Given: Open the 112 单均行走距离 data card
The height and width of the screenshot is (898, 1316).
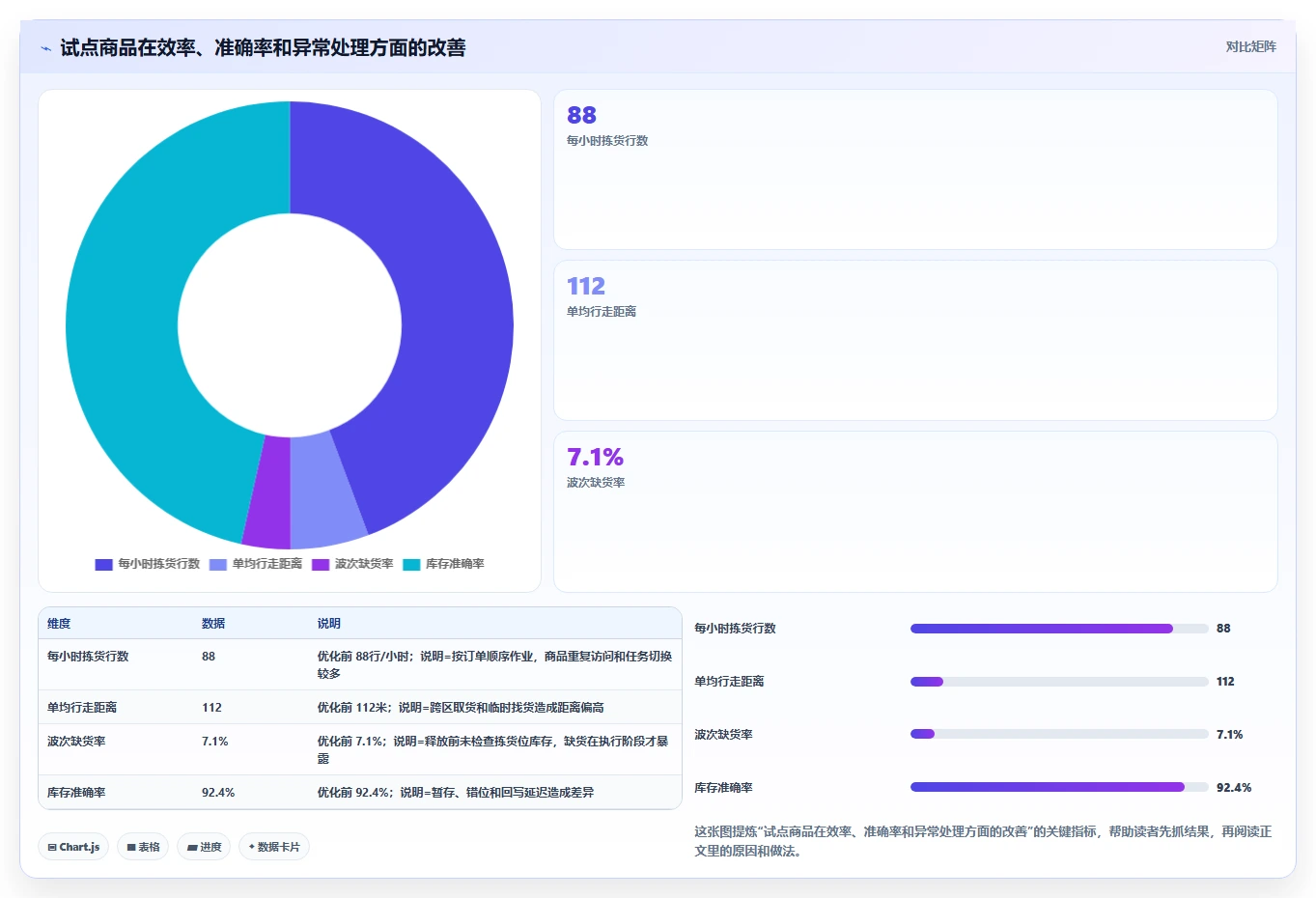Looking at the screenshot, I should tap(915, 340).
